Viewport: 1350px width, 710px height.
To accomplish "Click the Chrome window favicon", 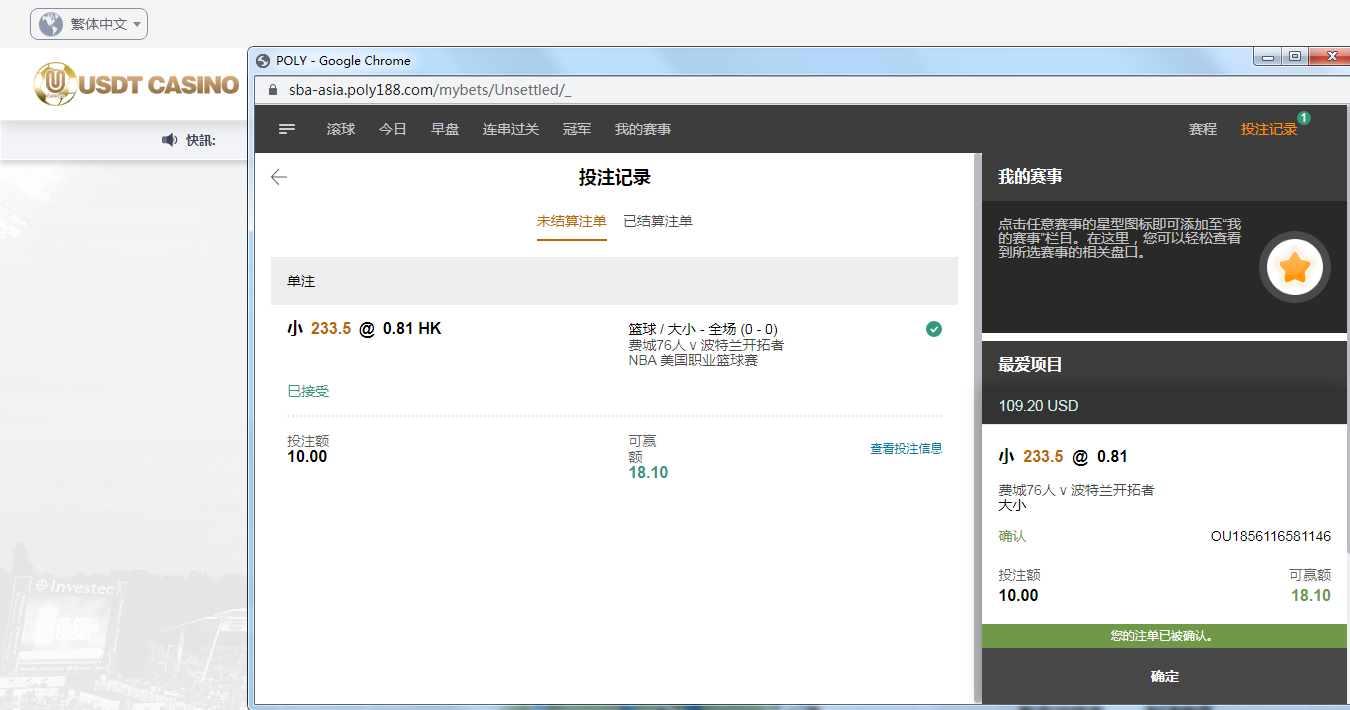I will point(264,60).
